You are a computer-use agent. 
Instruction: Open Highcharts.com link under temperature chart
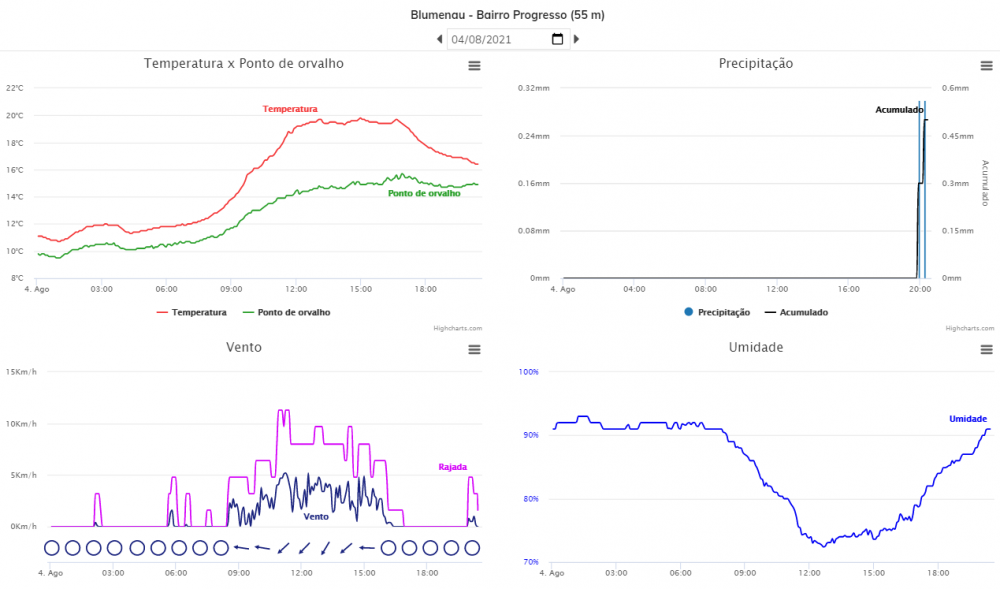tap(457, 328)
